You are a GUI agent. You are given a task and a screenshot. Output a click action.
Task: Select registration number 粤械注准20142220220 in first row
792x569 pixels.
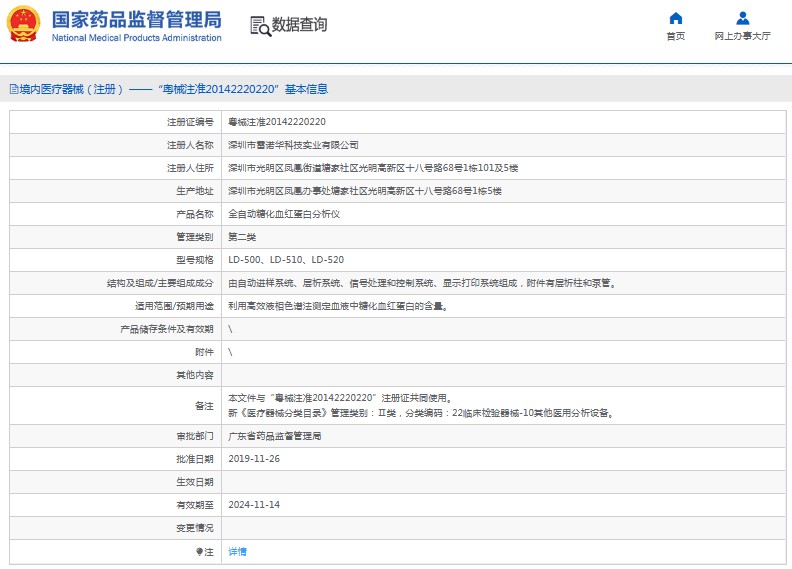point(277,122)
